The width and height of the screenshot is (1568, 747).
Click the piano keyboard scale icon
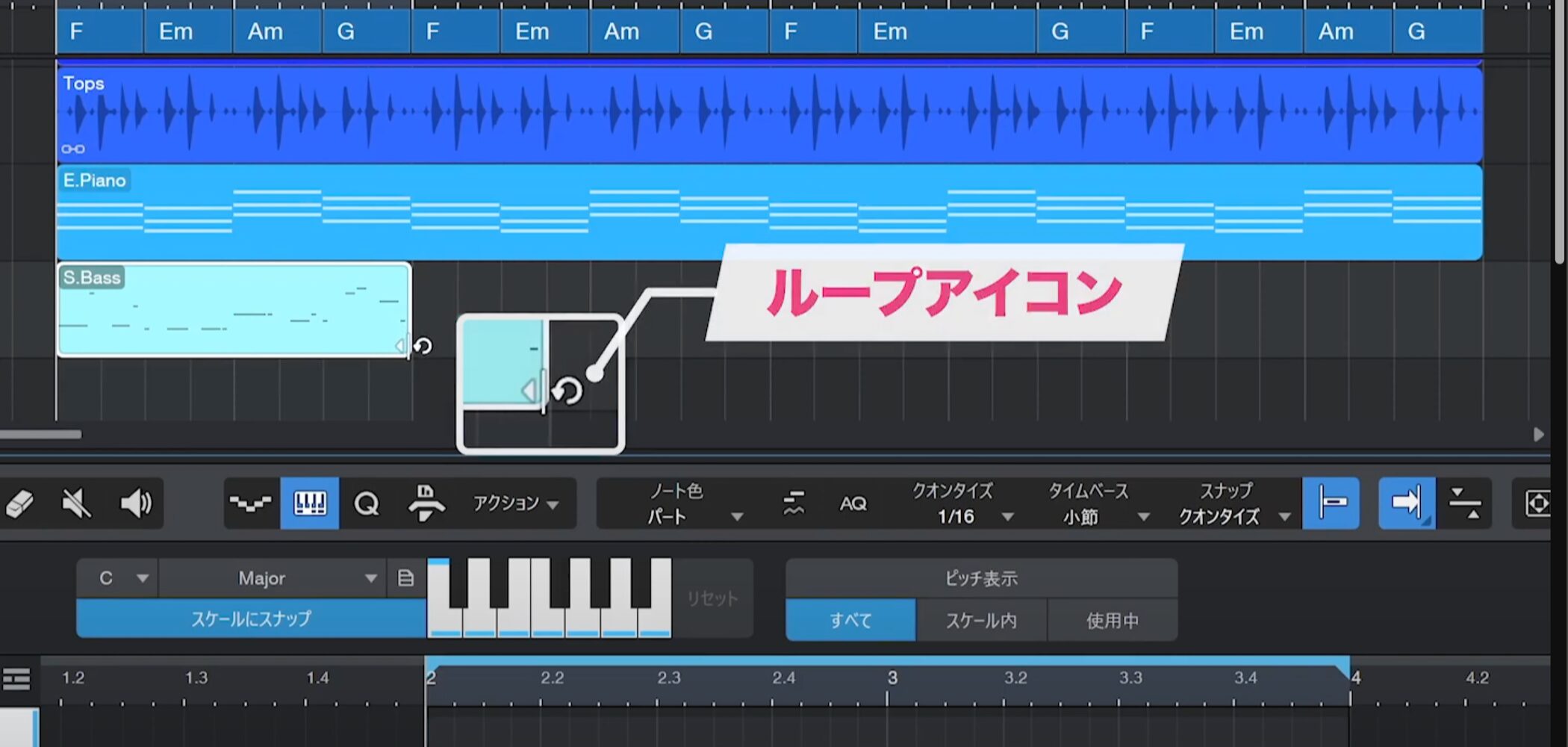[x=310, y=503]
